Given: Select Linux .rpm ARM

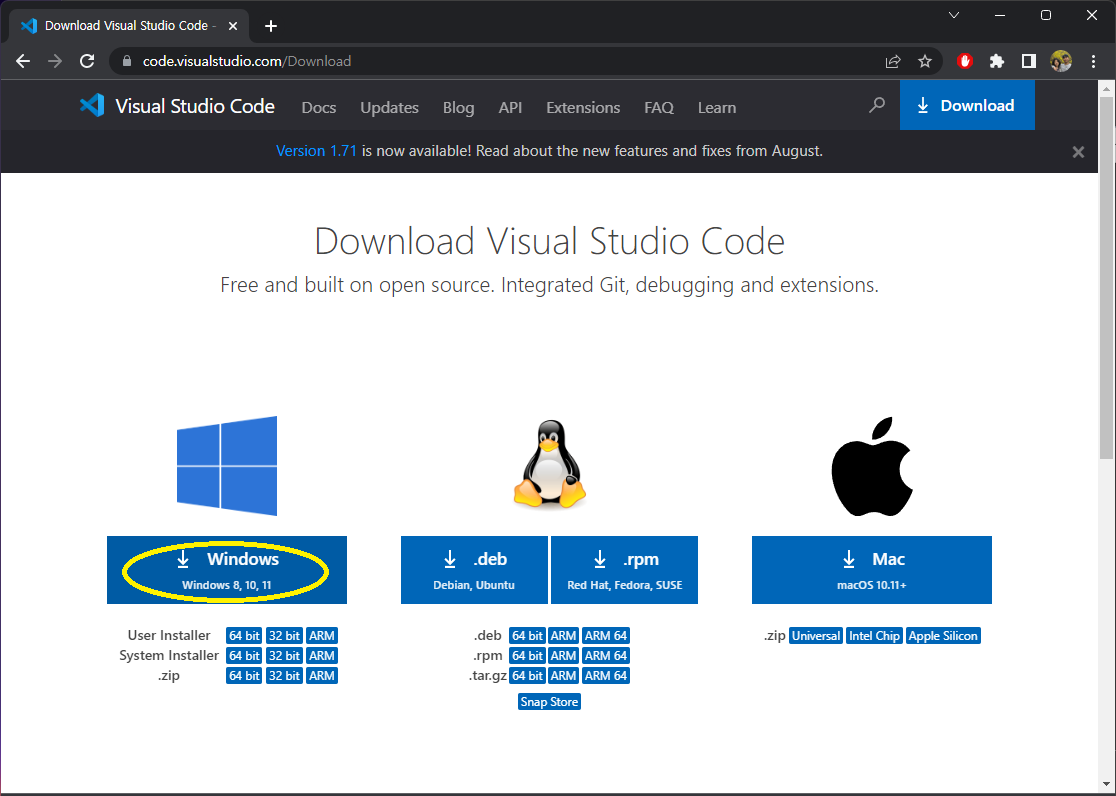Looking at the screenshot, I should [x=564, y=656].
